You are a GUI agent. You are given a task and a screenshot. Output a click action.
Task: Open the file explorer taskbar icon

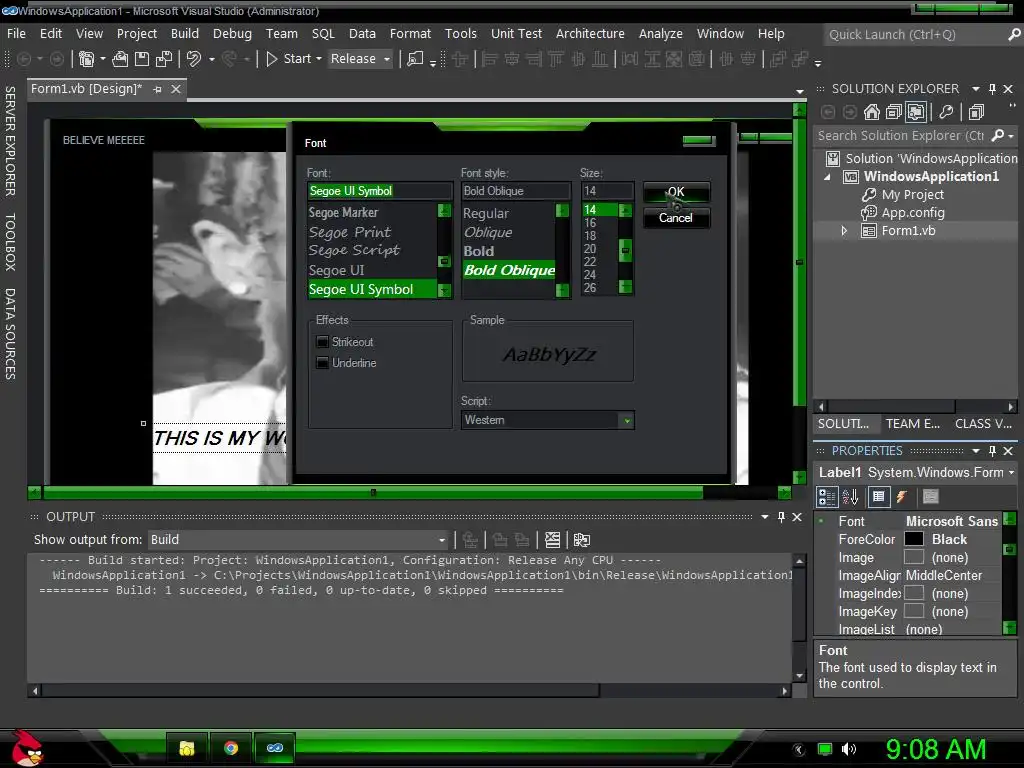click(x=187, y=748)
